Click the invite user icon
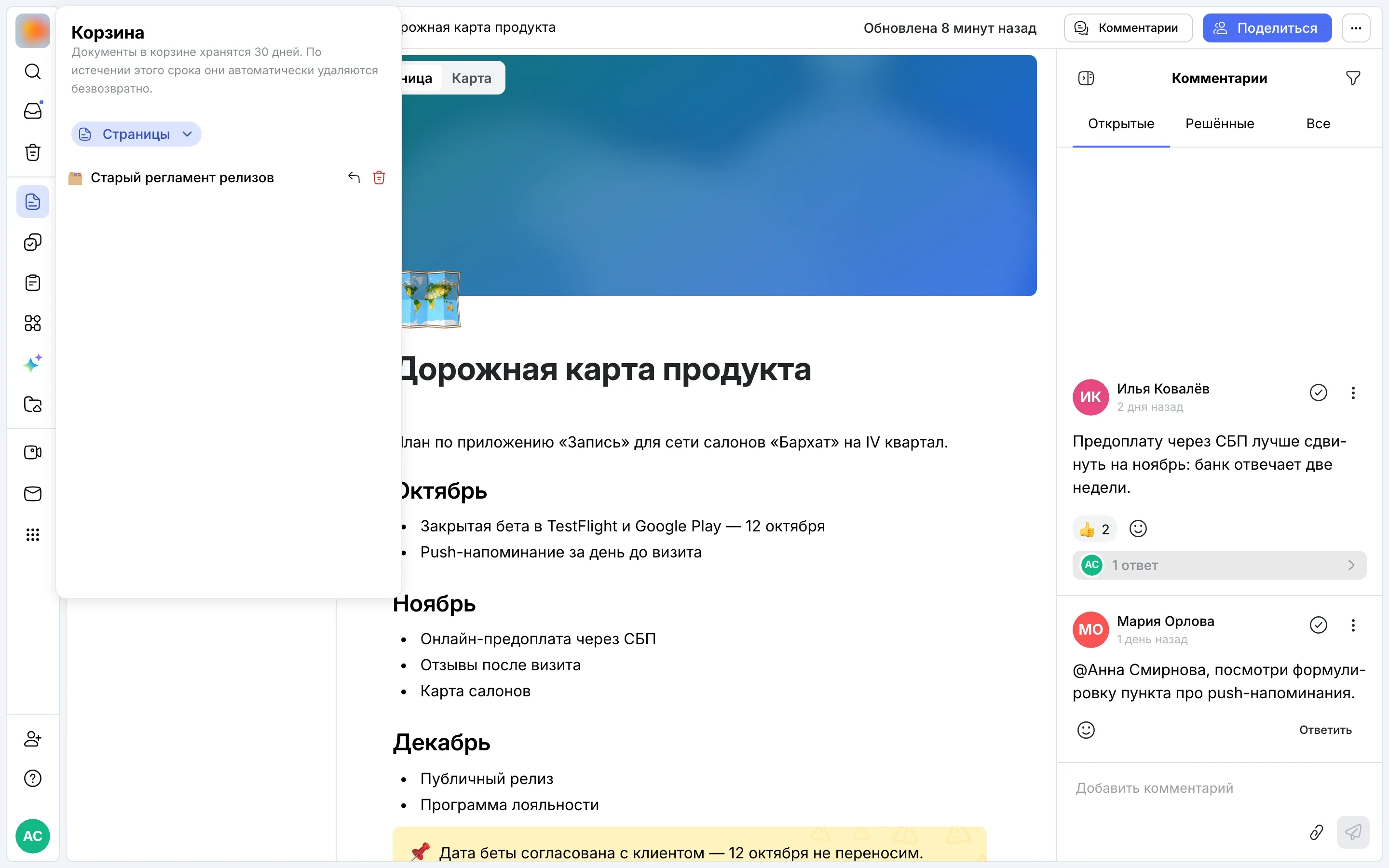The image size is (1389, 868). click(33, 738)
